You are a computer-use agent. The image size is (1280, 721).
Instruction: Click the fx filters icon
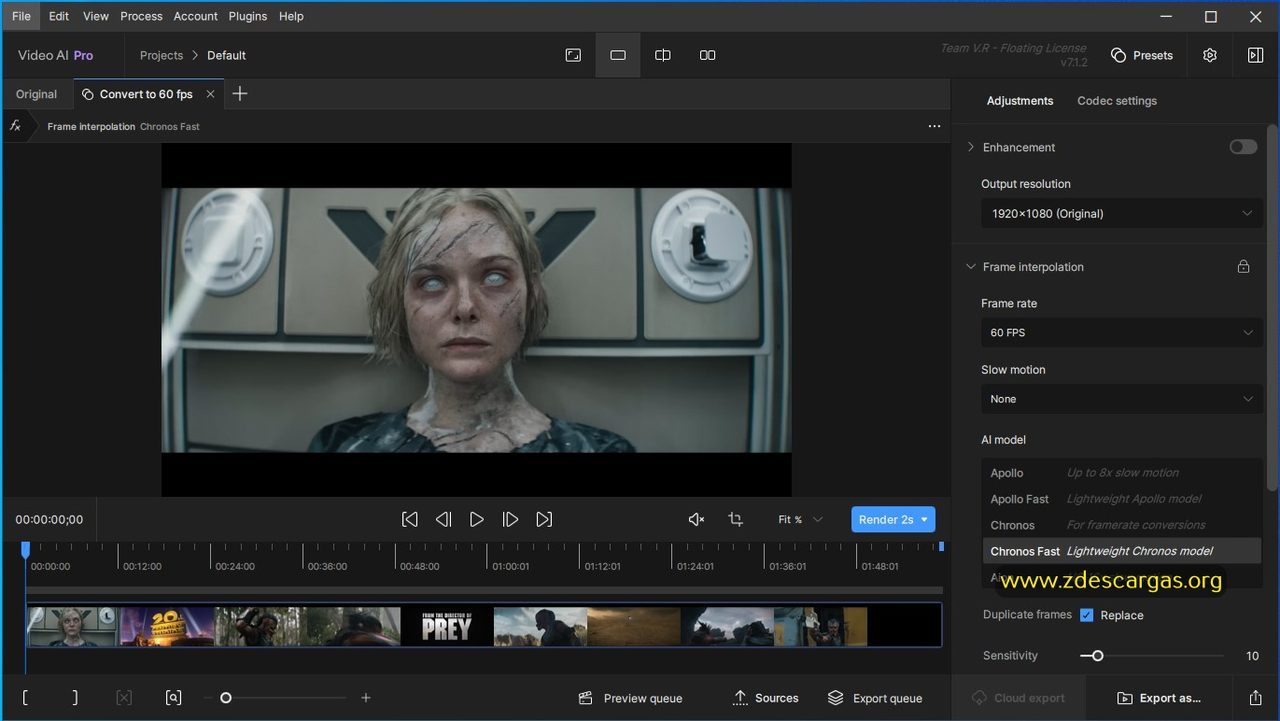point(16,126)
